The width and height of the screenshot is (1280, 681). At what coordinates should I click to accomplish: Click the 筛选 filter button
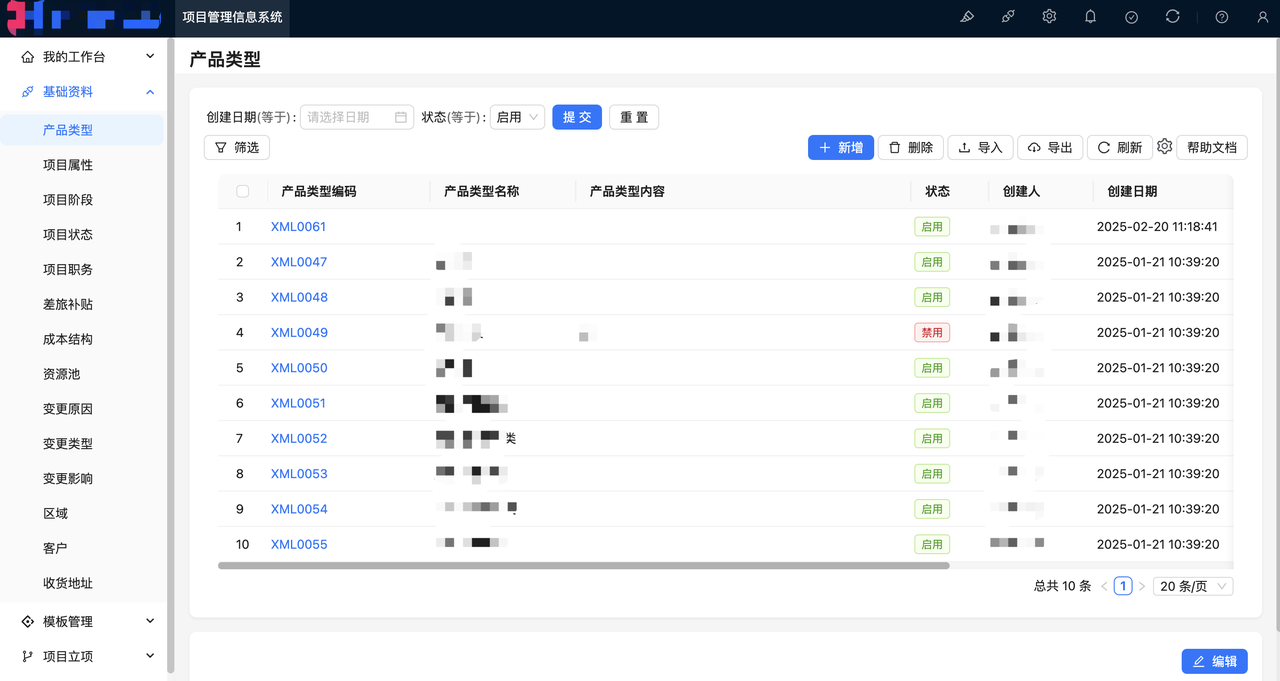tap(237, 147)
